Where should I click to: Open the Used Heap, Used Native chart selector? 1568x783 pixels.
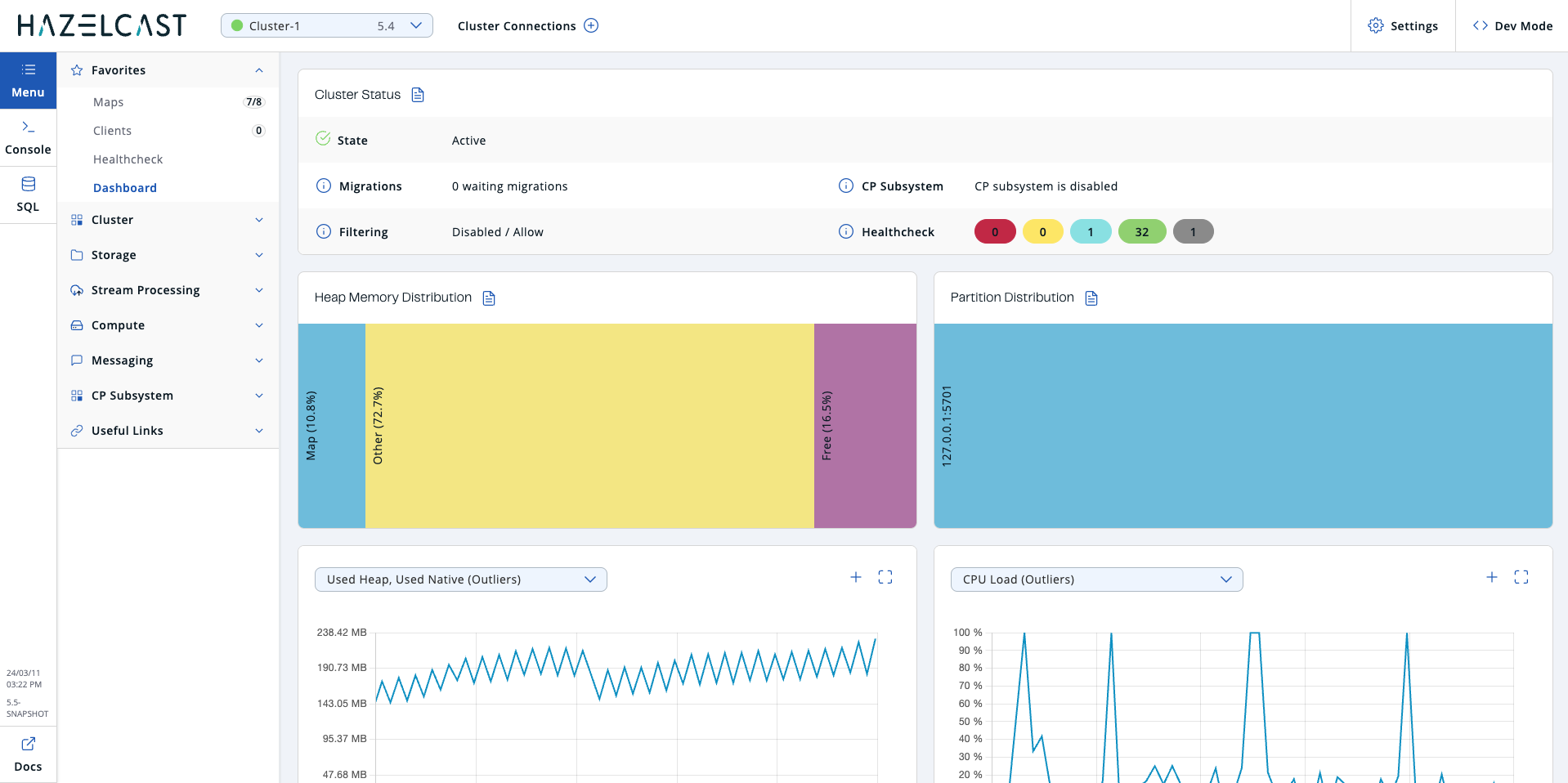(x=460, y=579)
